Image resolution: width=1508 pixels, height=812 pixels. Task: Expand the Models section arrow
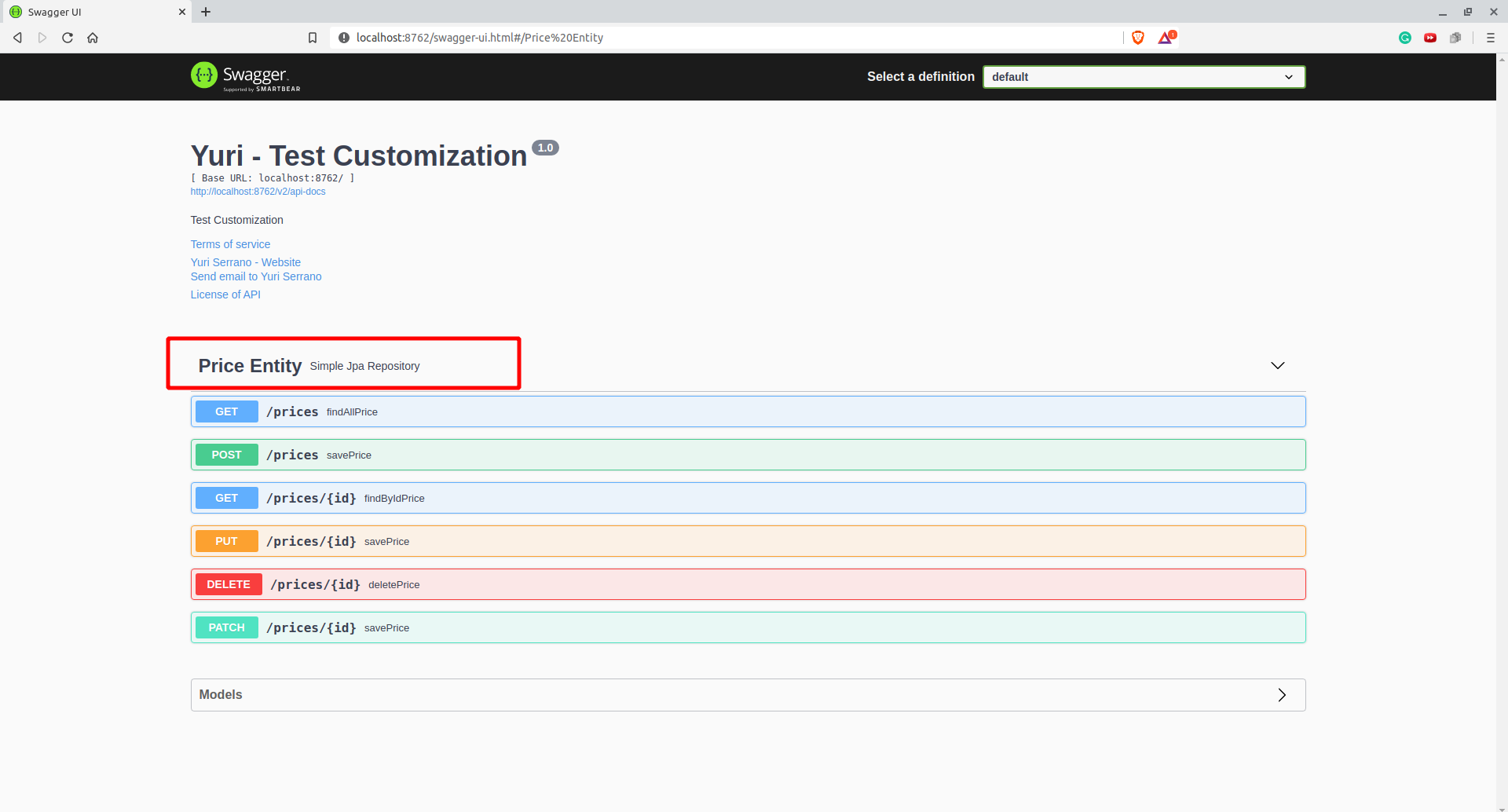pos(1282,694)
